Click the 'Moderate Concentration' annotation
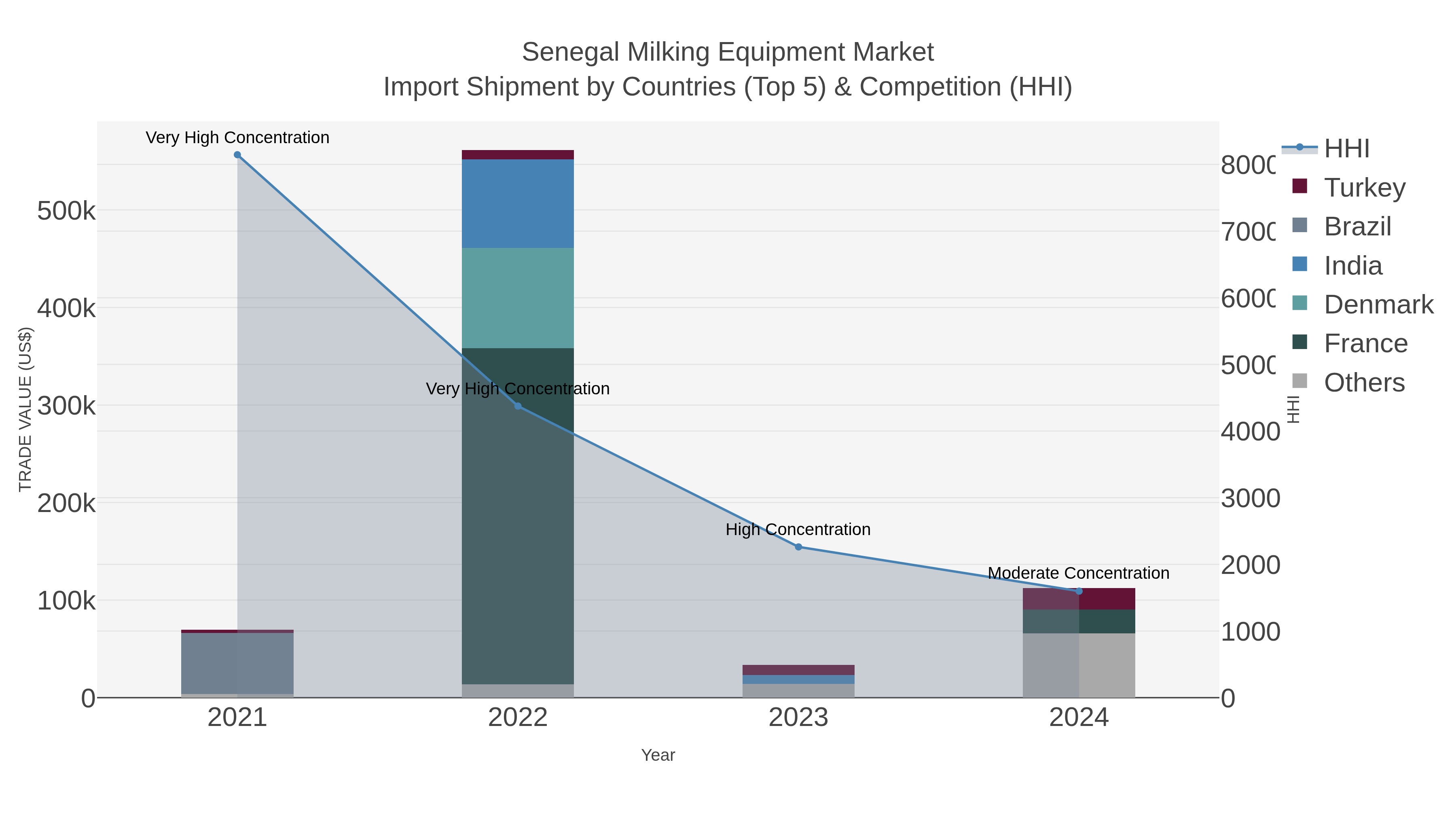The image size is (1456, 819). click(1078, 573)
